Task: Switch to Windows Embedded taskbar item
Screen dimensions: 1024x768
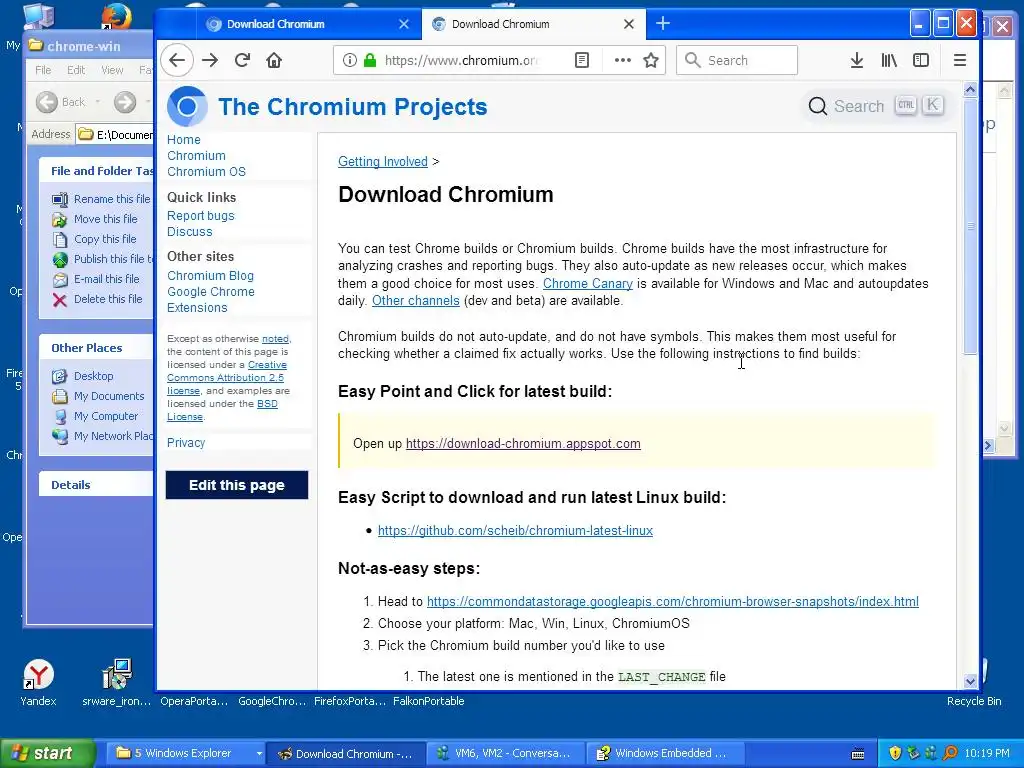Action: (663, 753)
